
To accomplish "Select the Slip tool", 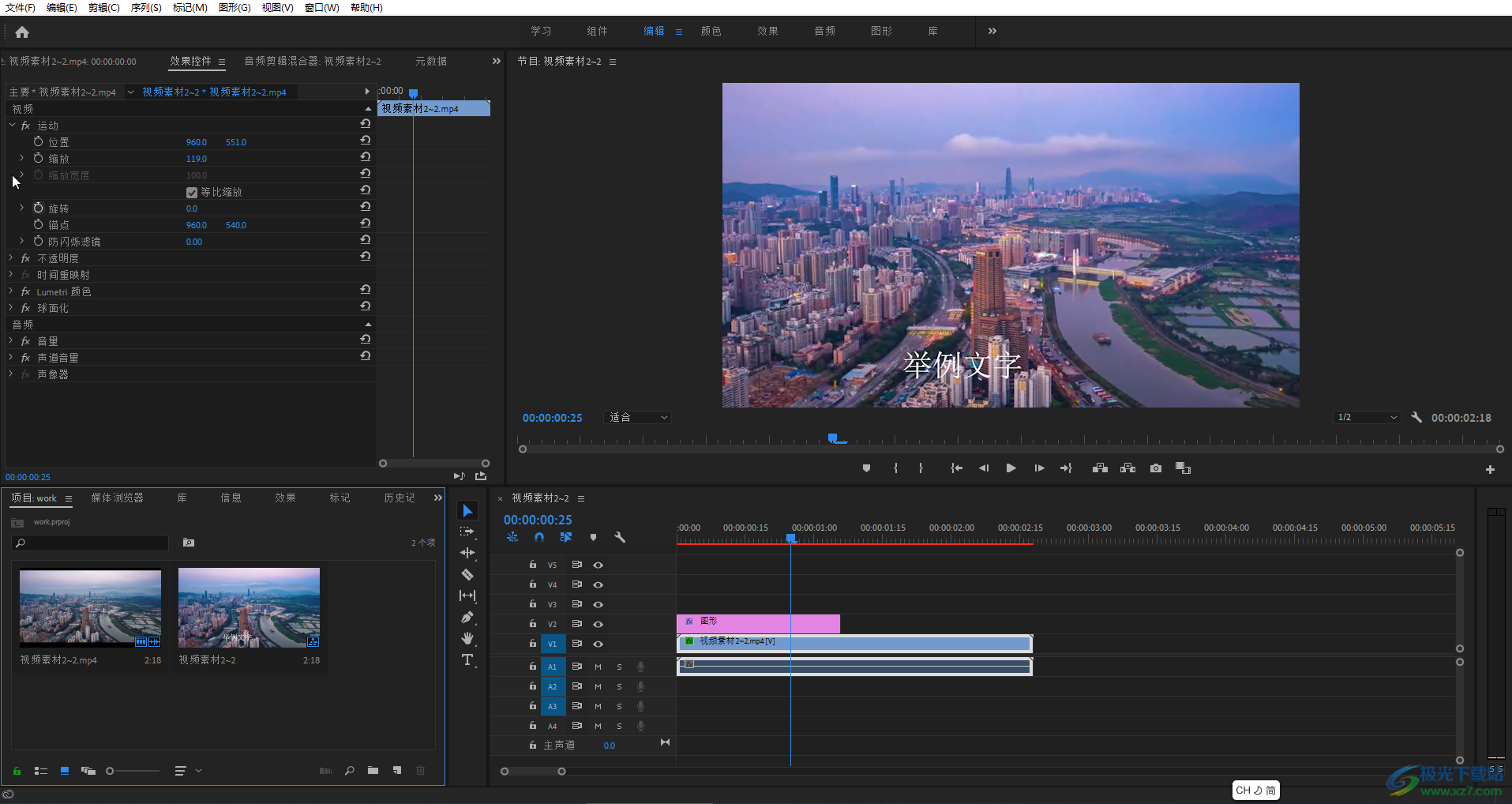I will (467, 595).
